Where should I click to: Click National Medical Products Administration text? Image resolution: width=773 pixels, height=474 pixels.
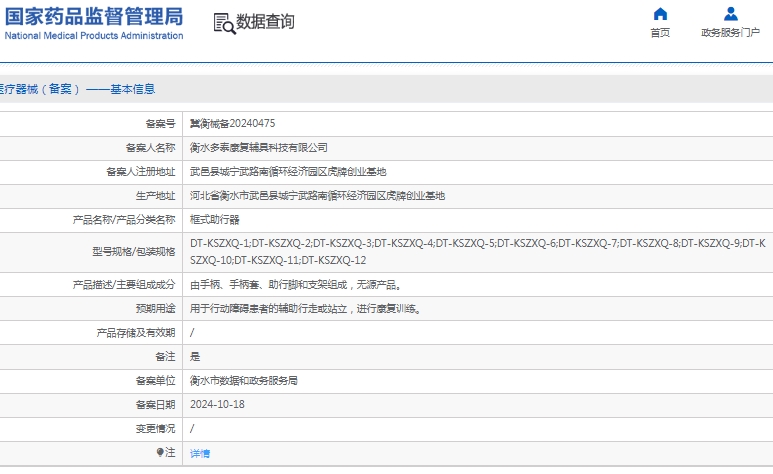click(94, 36)
